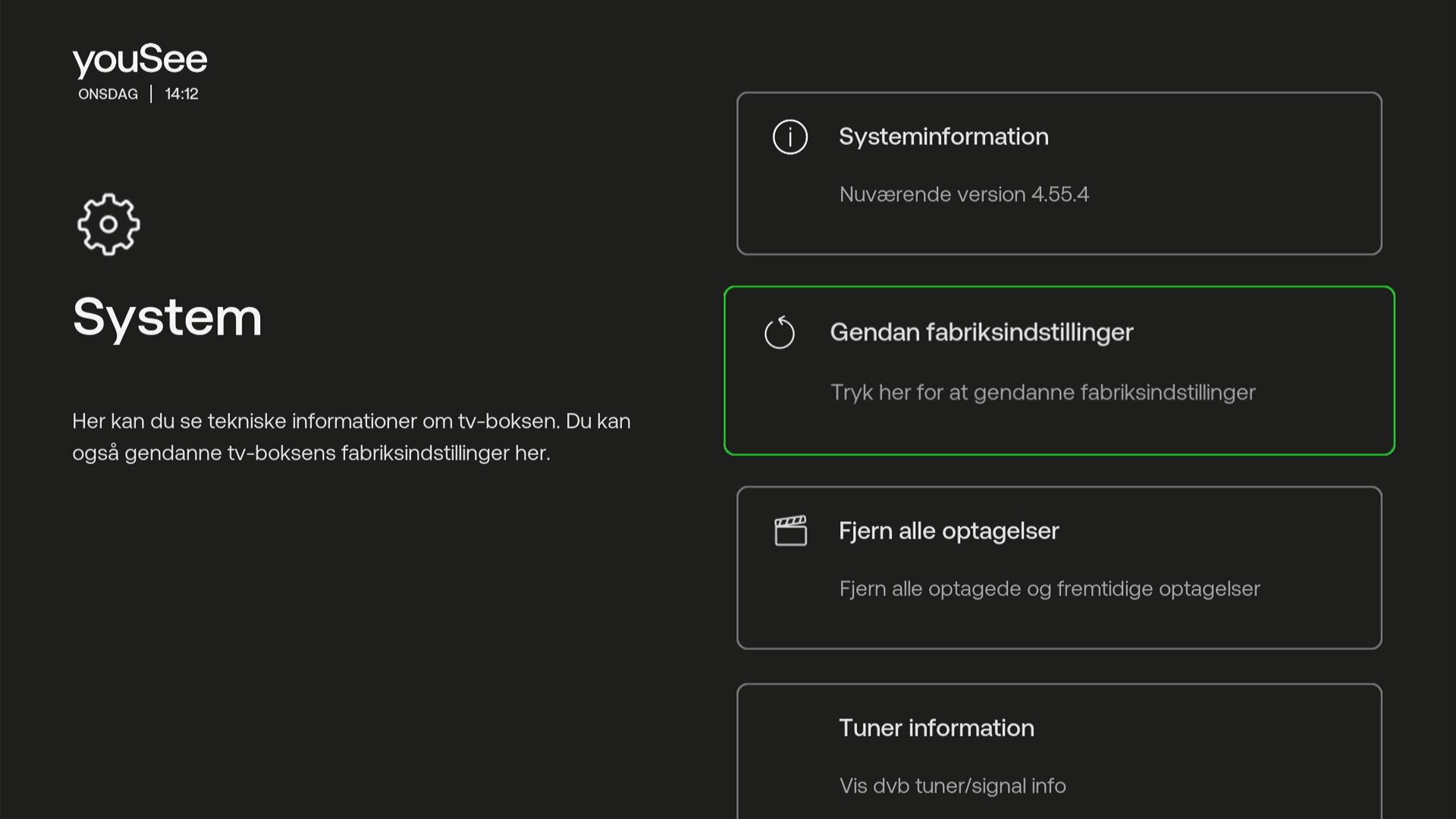Select Gendan fabriksindstillinger to restore factory settings
This screenshot has width=1456, height=819.
[1059, 371]
